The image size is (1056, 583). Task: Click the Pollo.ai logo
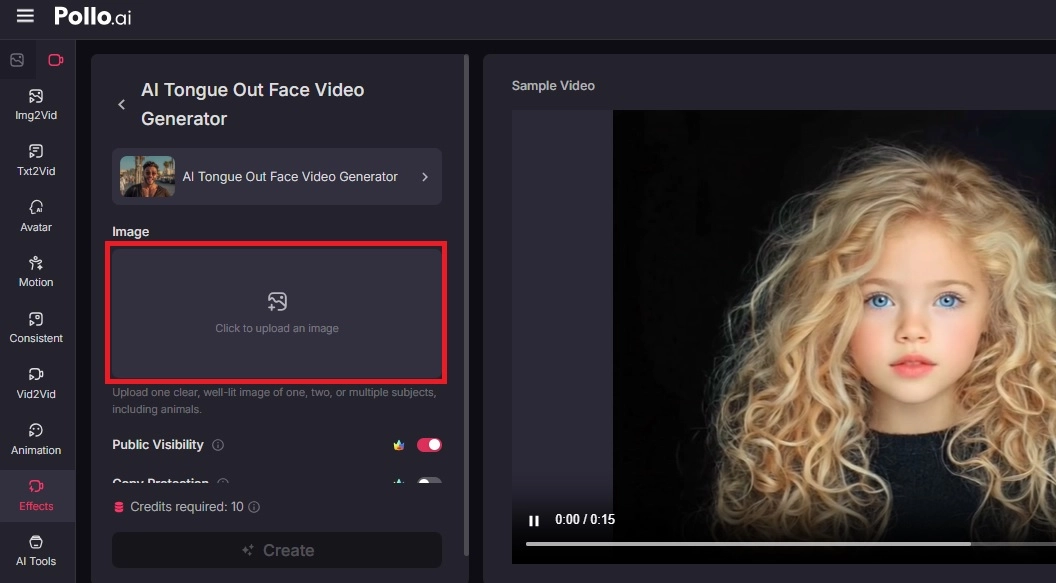click(x=92, y=16)
